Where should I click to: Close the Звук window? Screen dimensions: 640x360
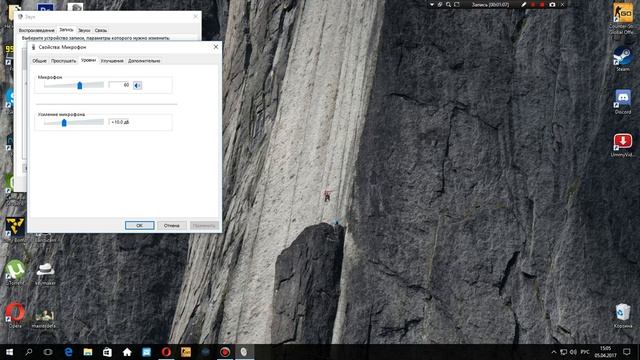[x=196, y=16]
